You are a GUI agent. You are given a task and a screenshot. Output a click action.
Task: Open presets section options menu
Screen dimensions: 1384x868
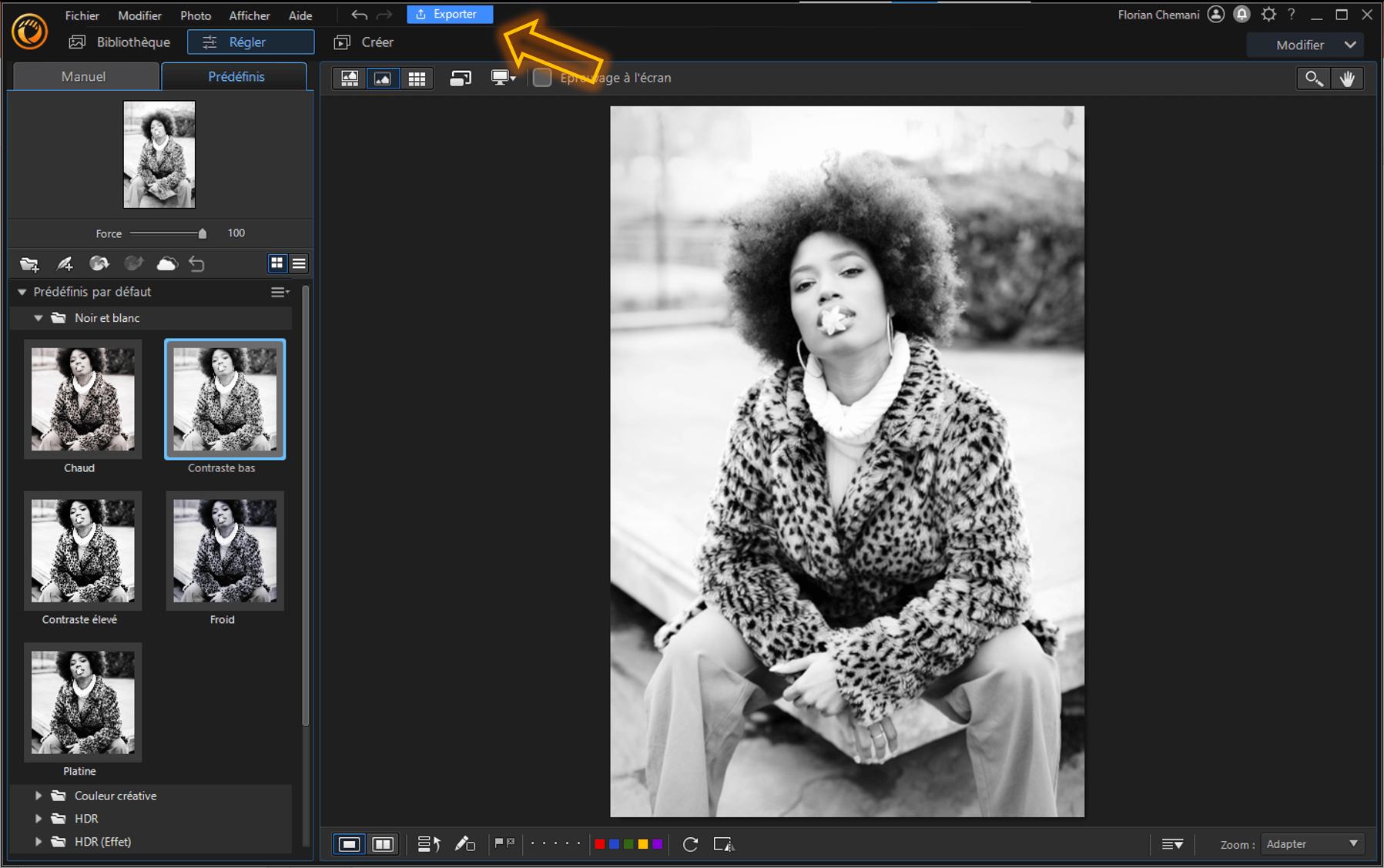[x=280, y=292]
